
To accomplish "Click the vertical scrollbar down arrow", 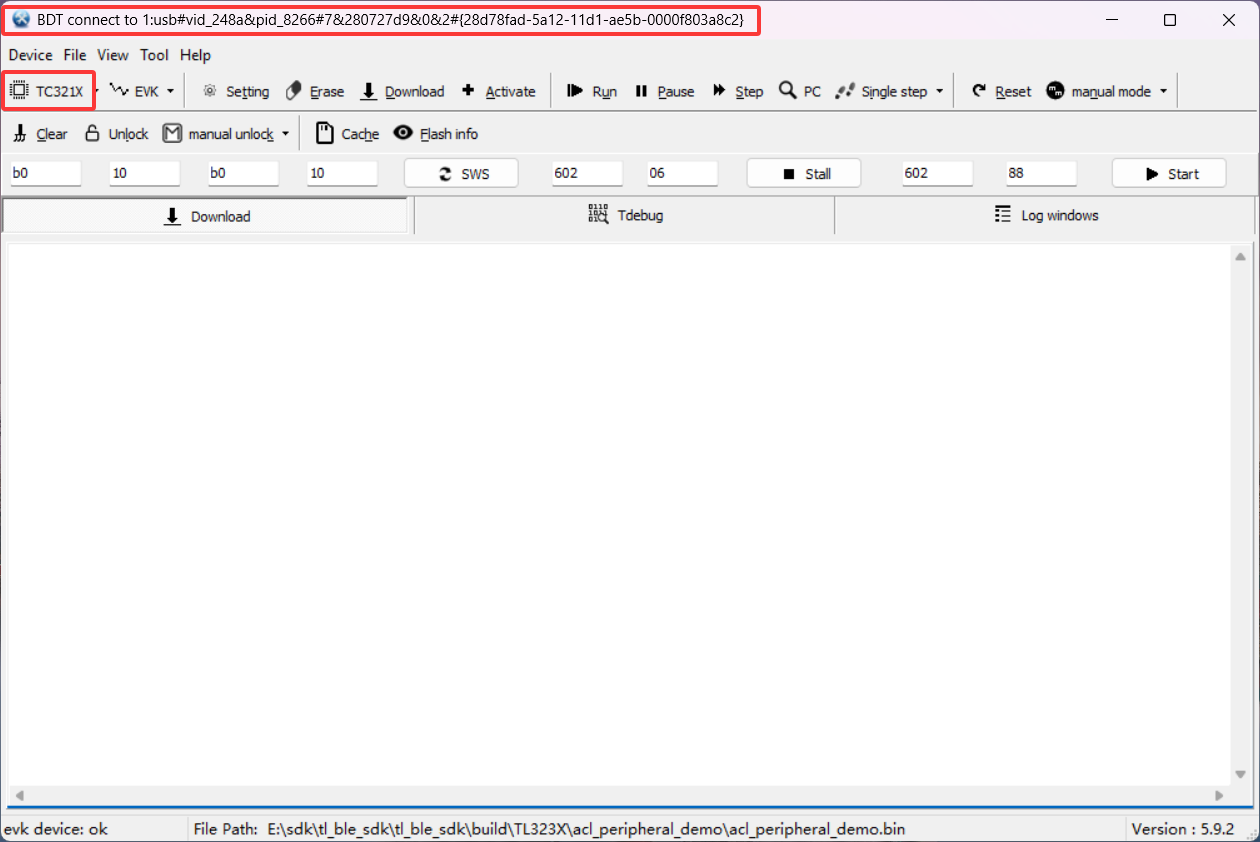I will click(1240, 774).
